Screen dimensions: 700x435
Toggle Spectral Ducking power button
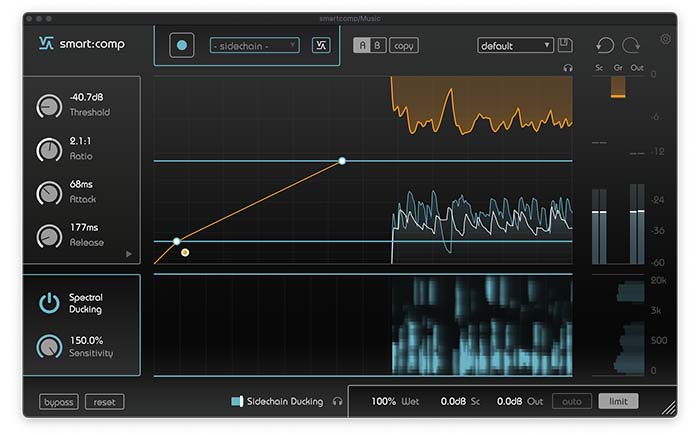[49, 303]
